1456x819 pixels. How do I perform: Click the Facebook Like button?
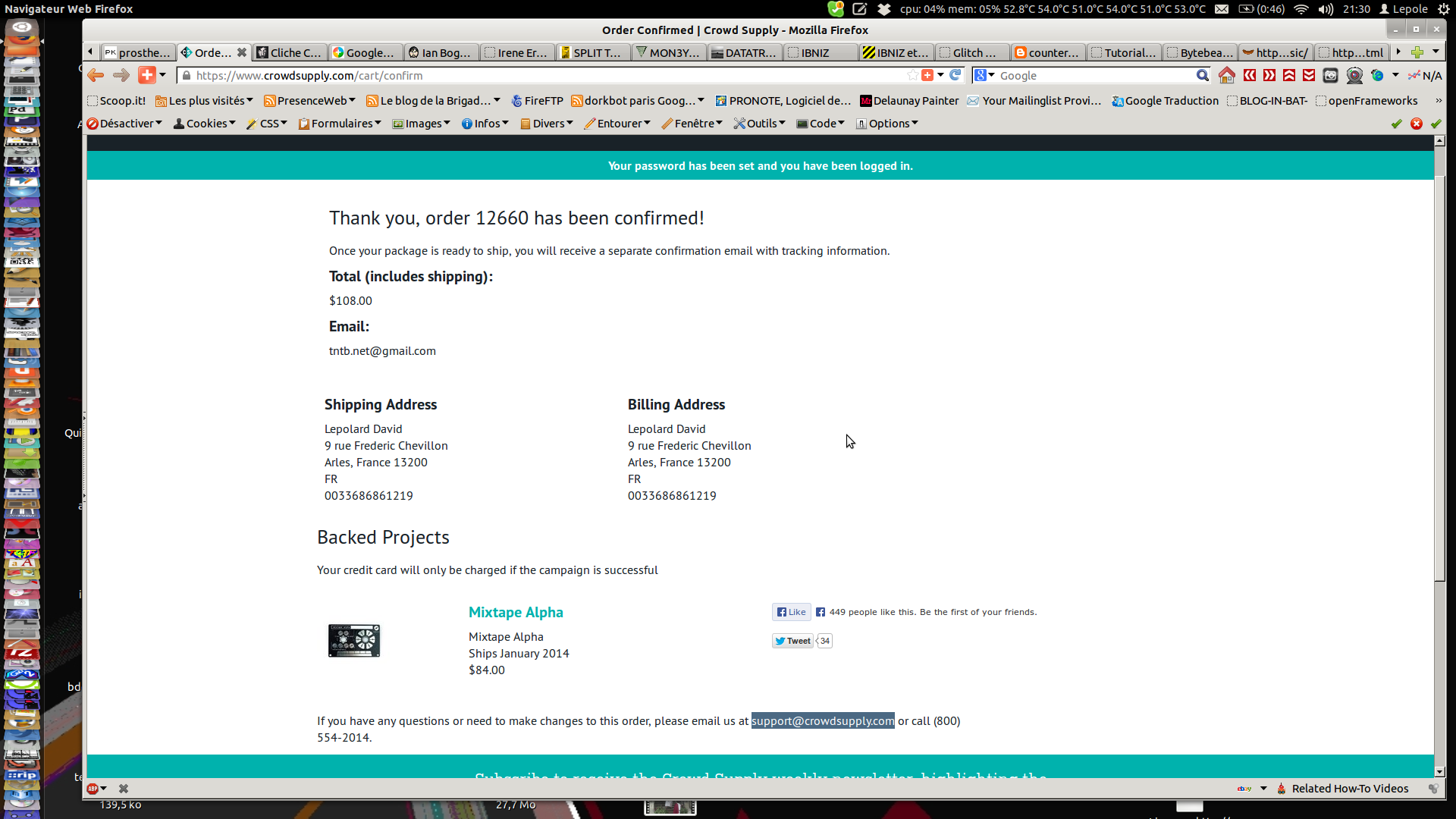click(791, 612)
